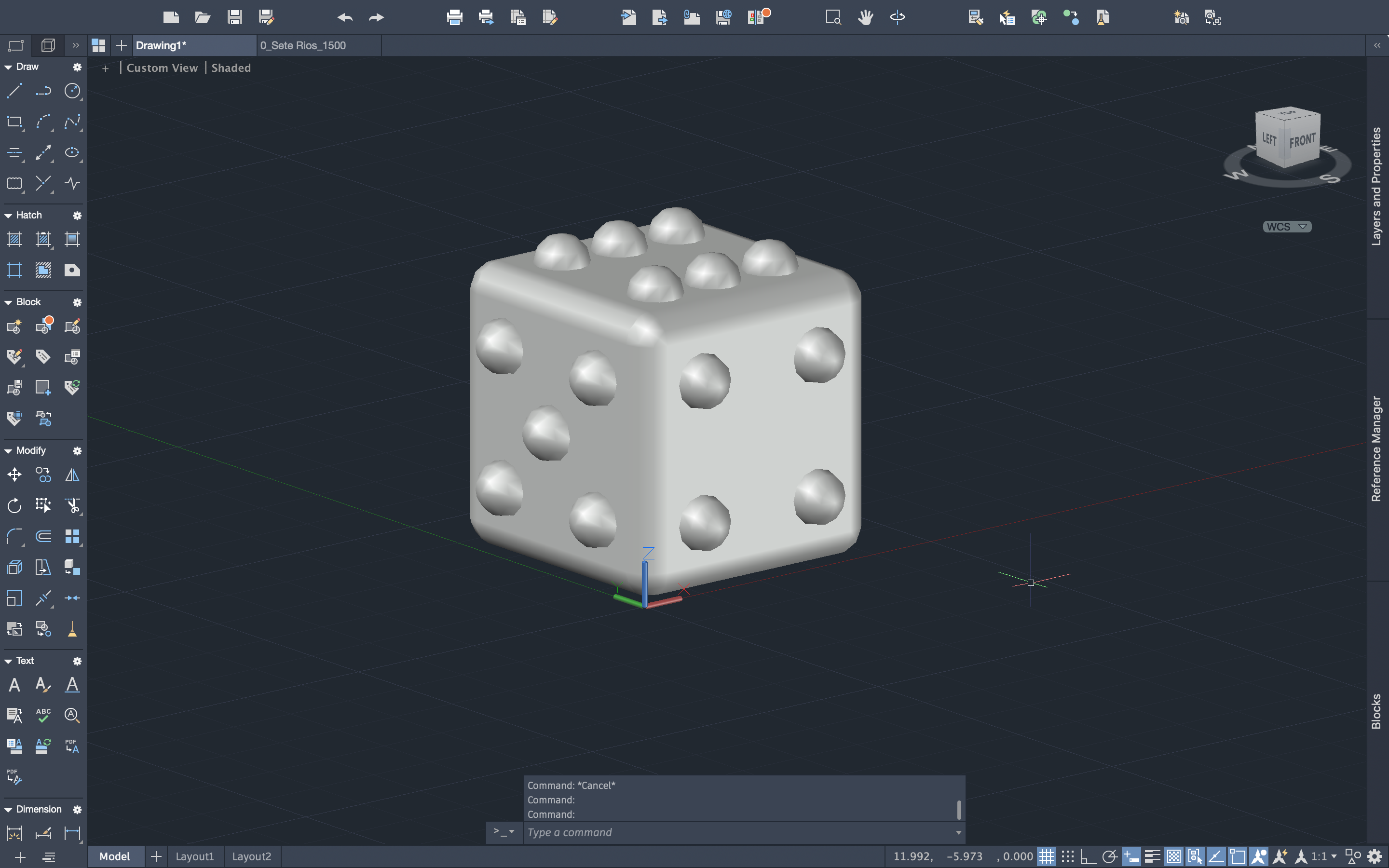Click the Shaded visual style label
1389x868 pixels.
point(231,68)
